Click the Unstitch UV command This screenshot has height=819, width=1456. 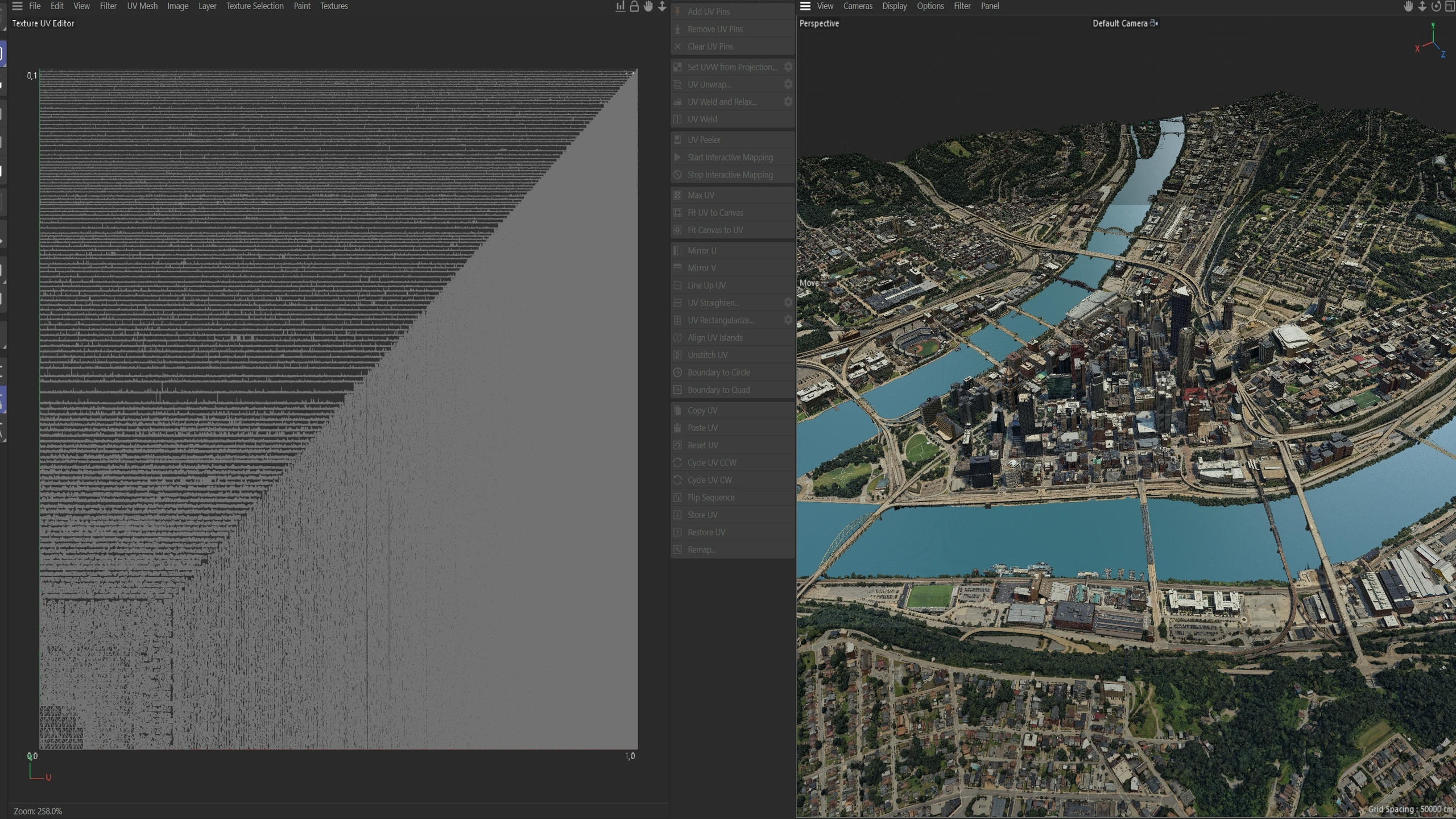pyautogui.click(x=733, y=355)
